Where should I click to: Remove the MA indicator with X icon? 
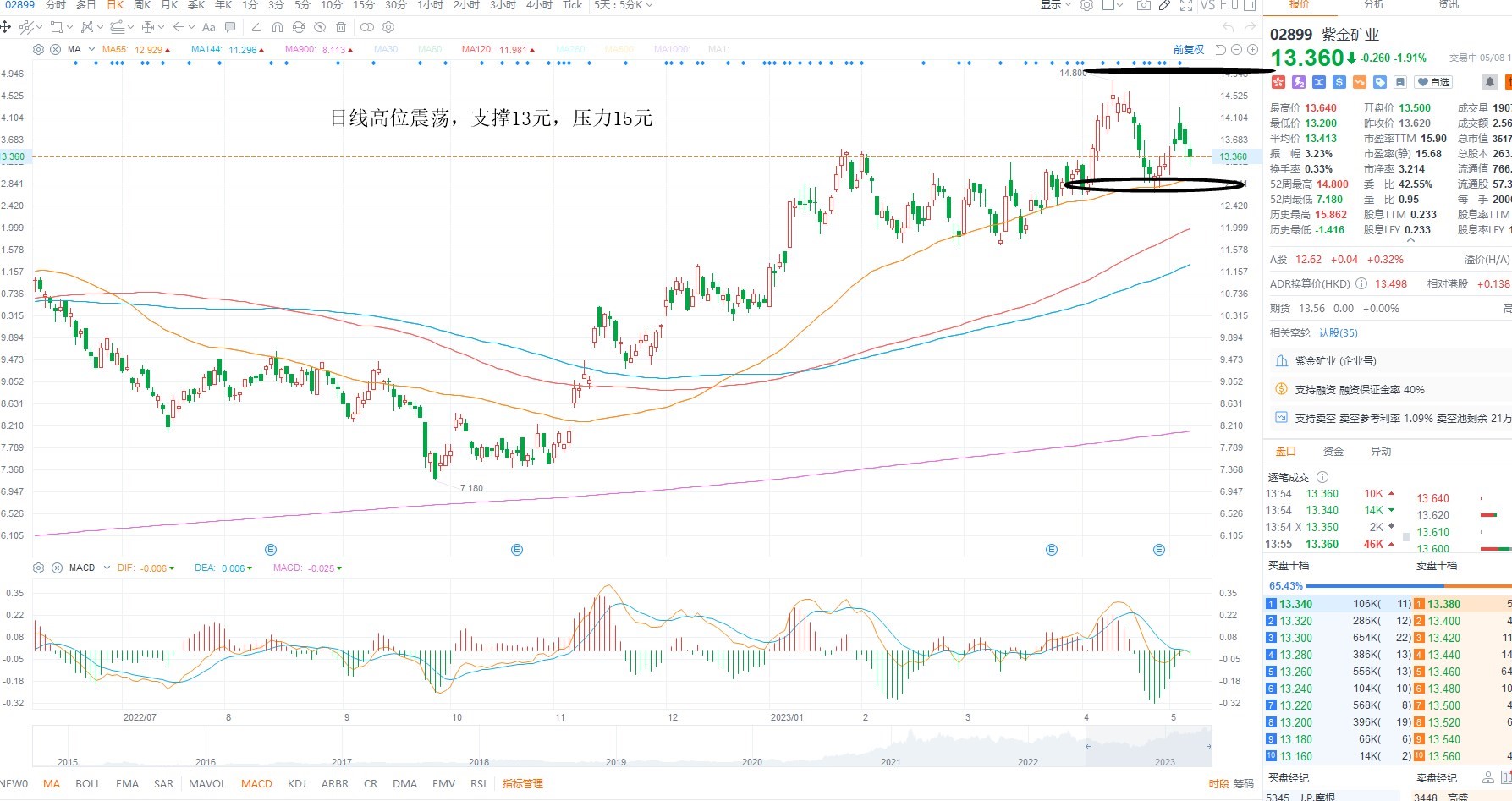coord(55,49)
